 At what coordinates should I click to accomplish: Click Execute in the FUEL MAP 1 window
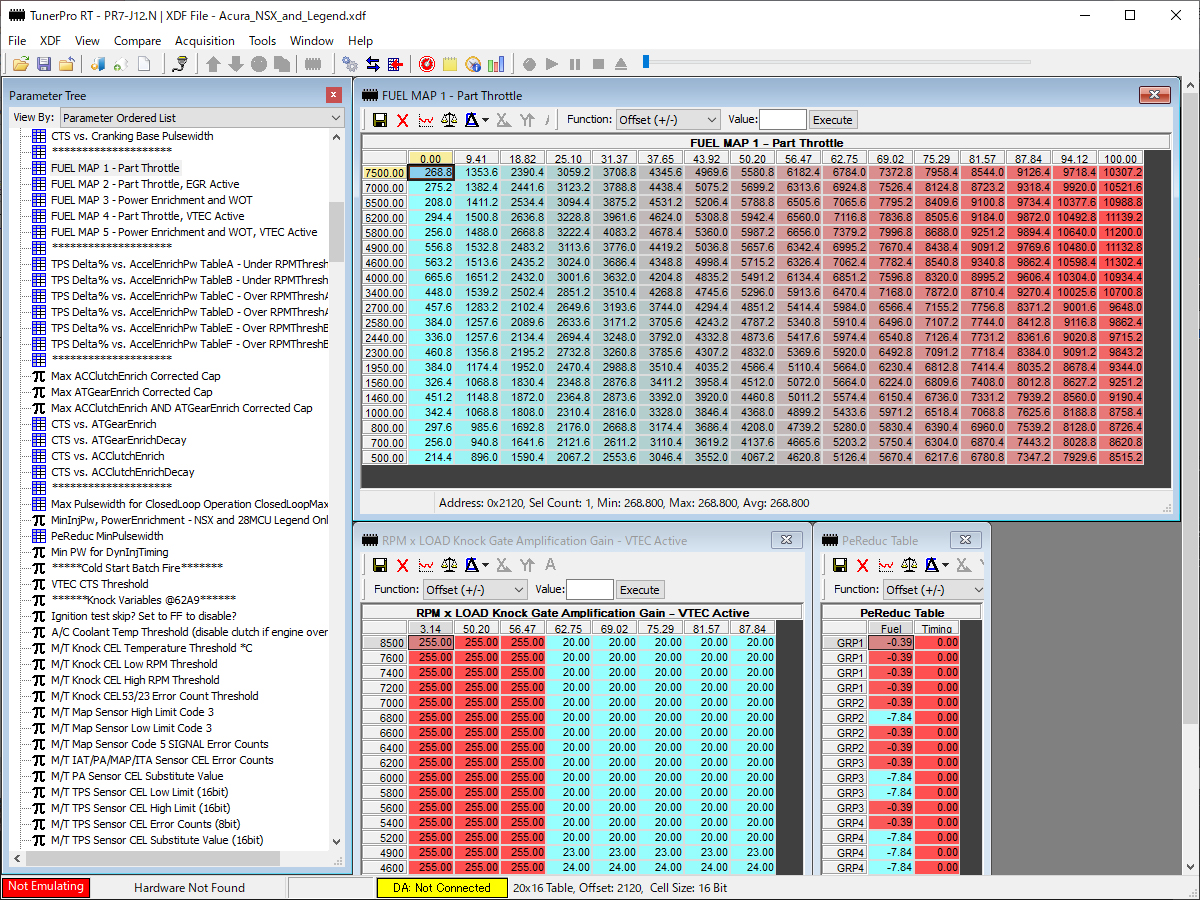(x=832, y=120)
